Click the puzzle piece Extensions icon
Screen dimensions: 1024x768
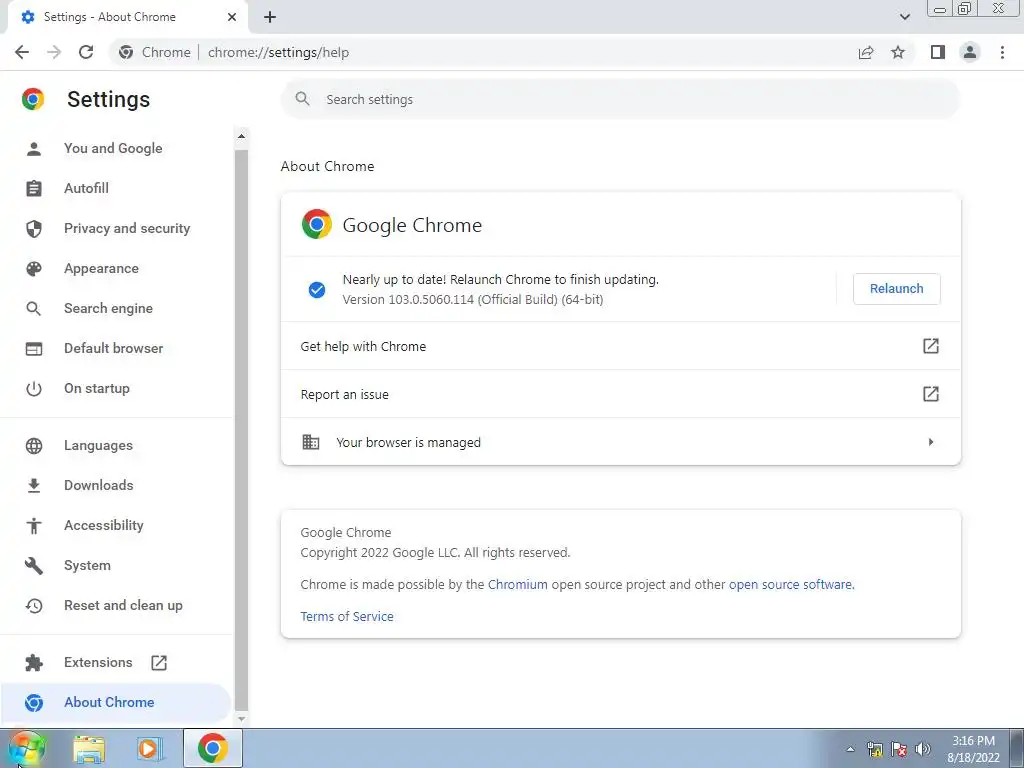click(x=33, y=663)
